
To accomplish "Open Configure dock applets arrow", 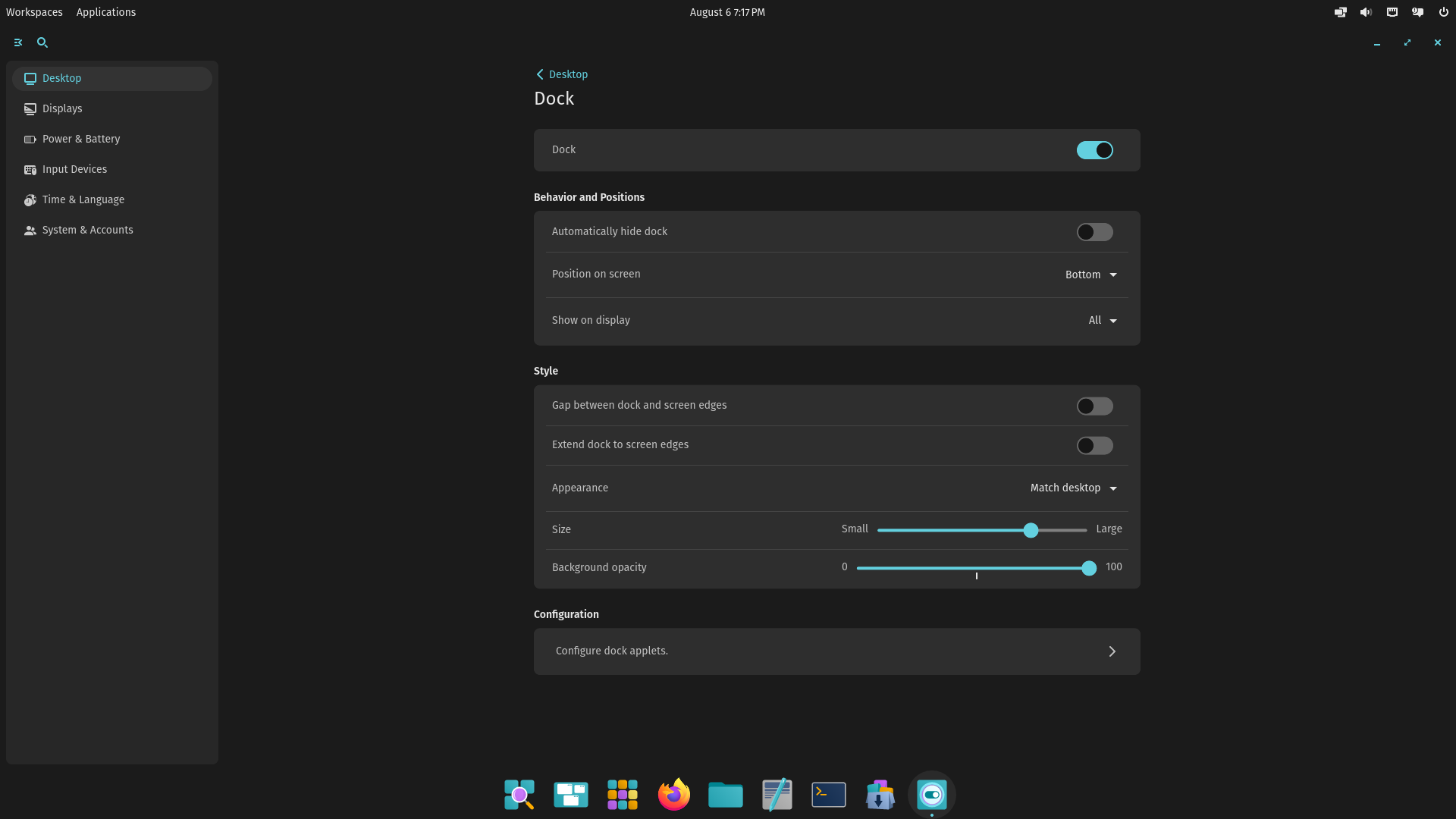I will coord(1112,651).
